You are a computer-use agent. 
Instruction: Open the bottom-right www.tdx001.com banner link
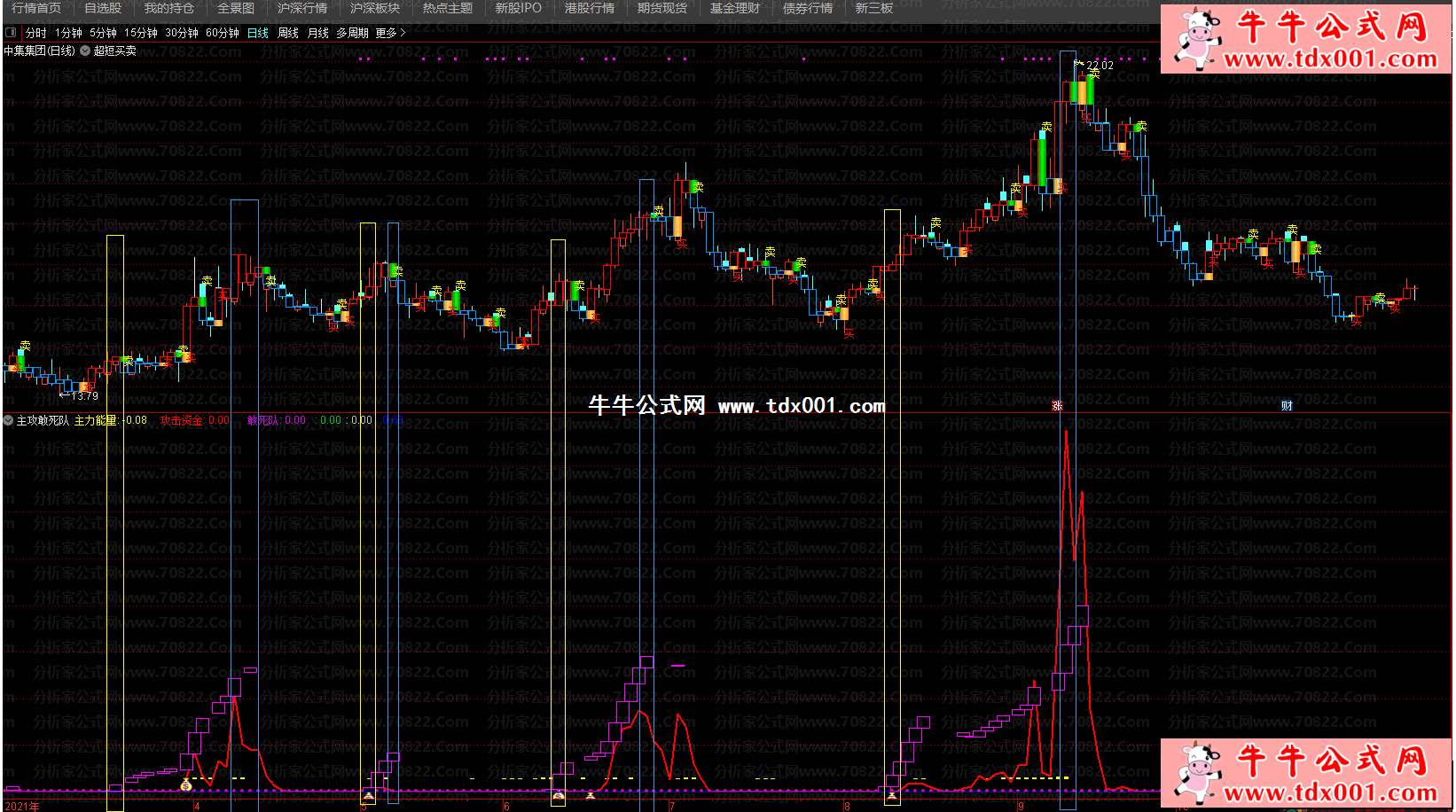[x=1306, y=772]
